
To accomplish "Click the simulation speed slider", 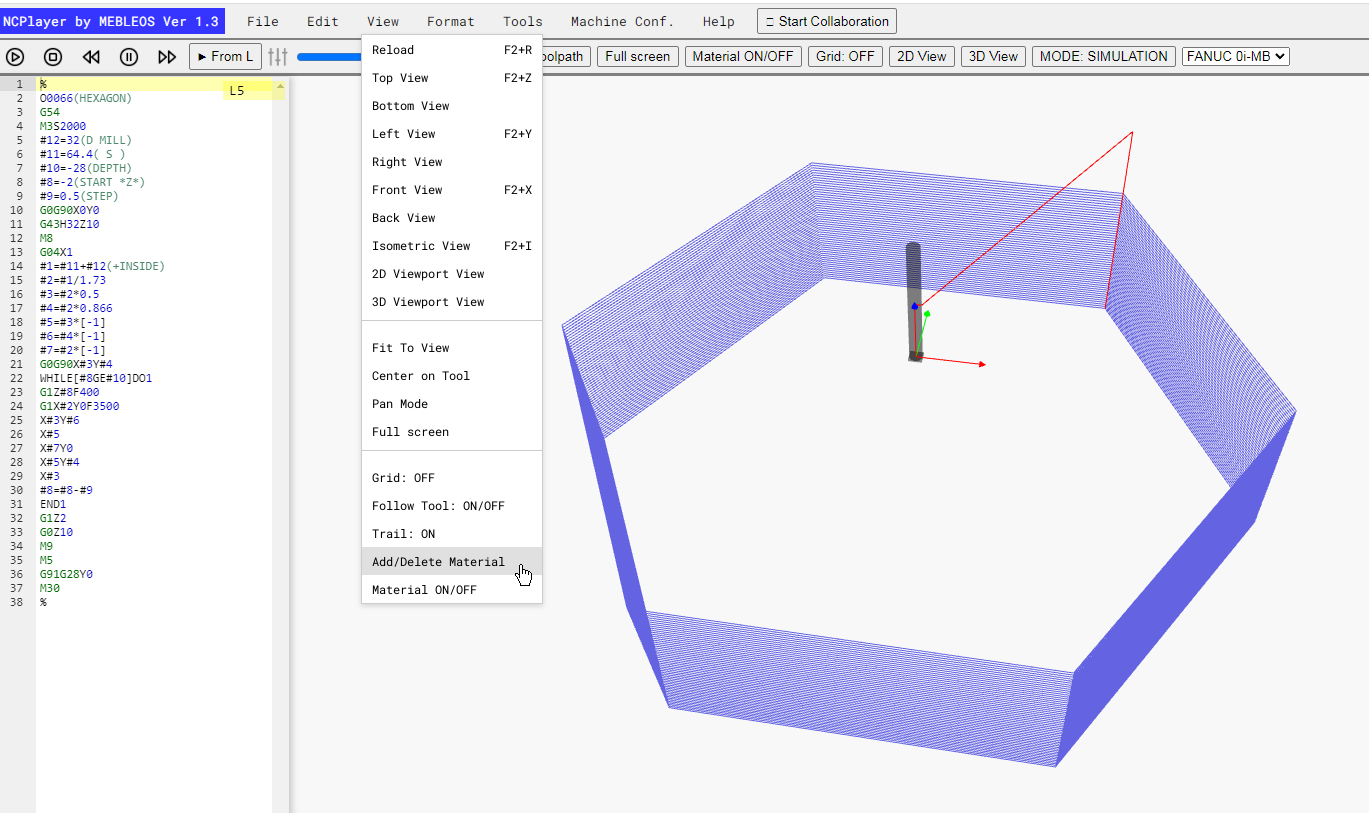I will coord(330,57).
